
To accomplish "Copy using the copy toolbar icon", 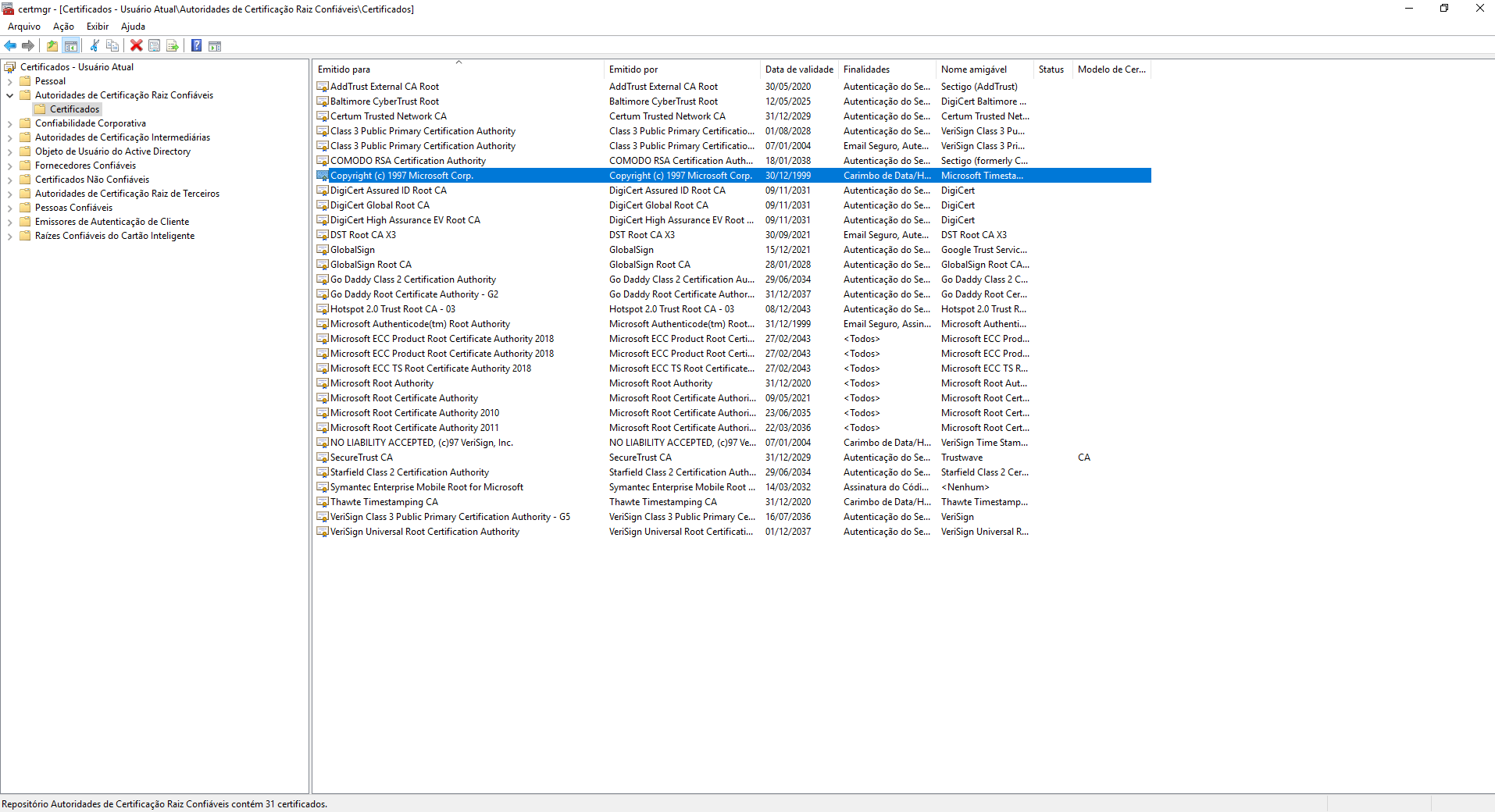I will pos(112,45).
